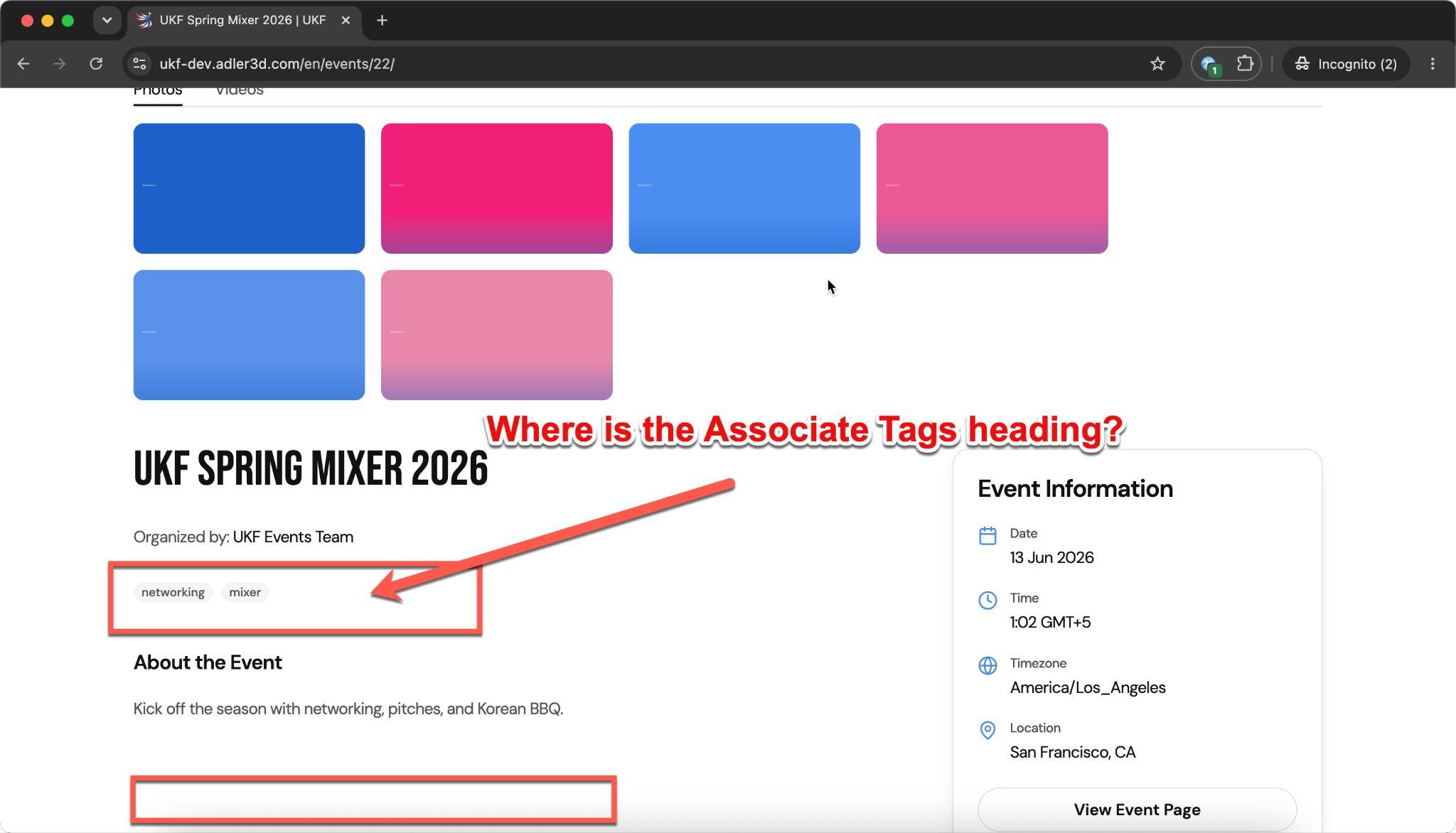
Task: Select the Photos tab
Action: pyautogui.click(x=158, y=91)
